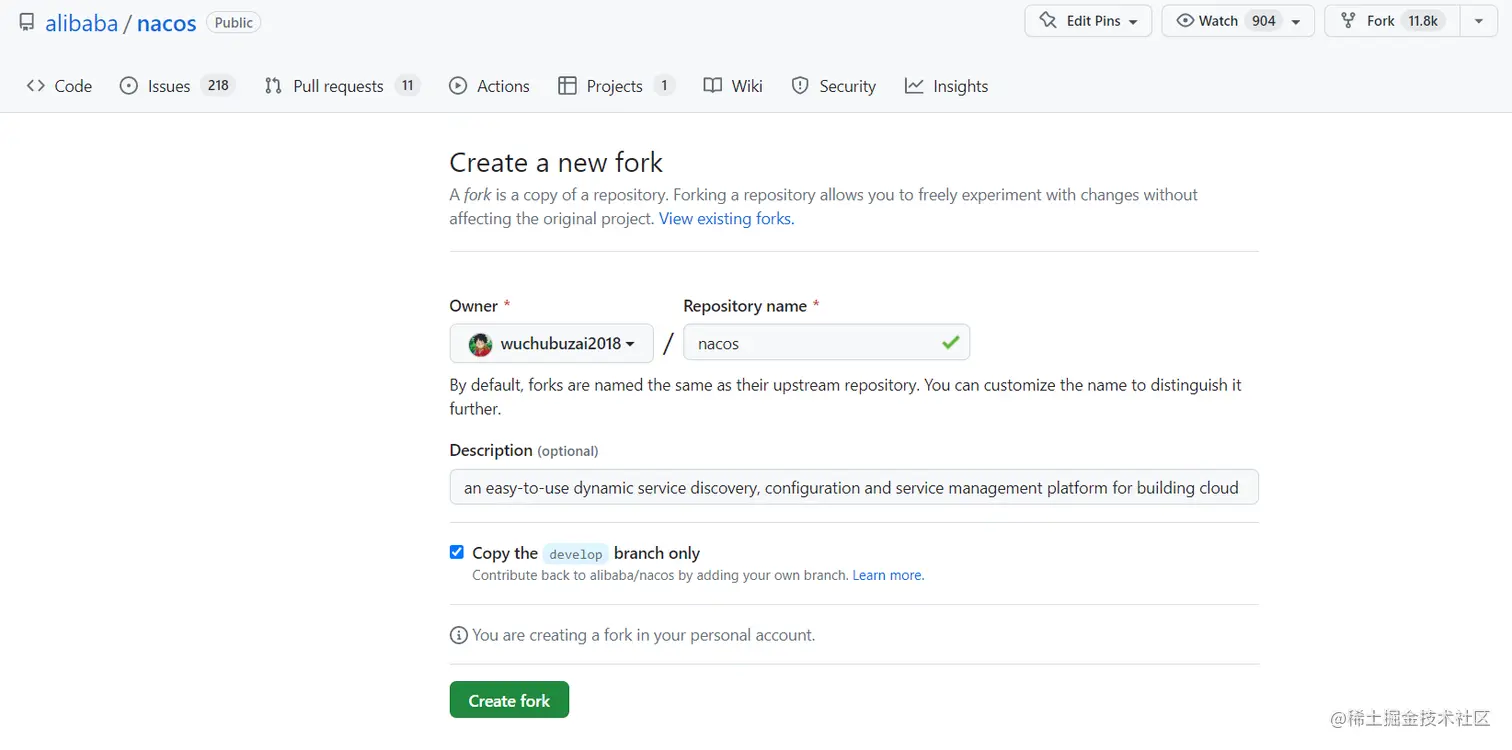Click the repository book icon beside alibaba
The image size is (1512, 750).
point(26,22)
